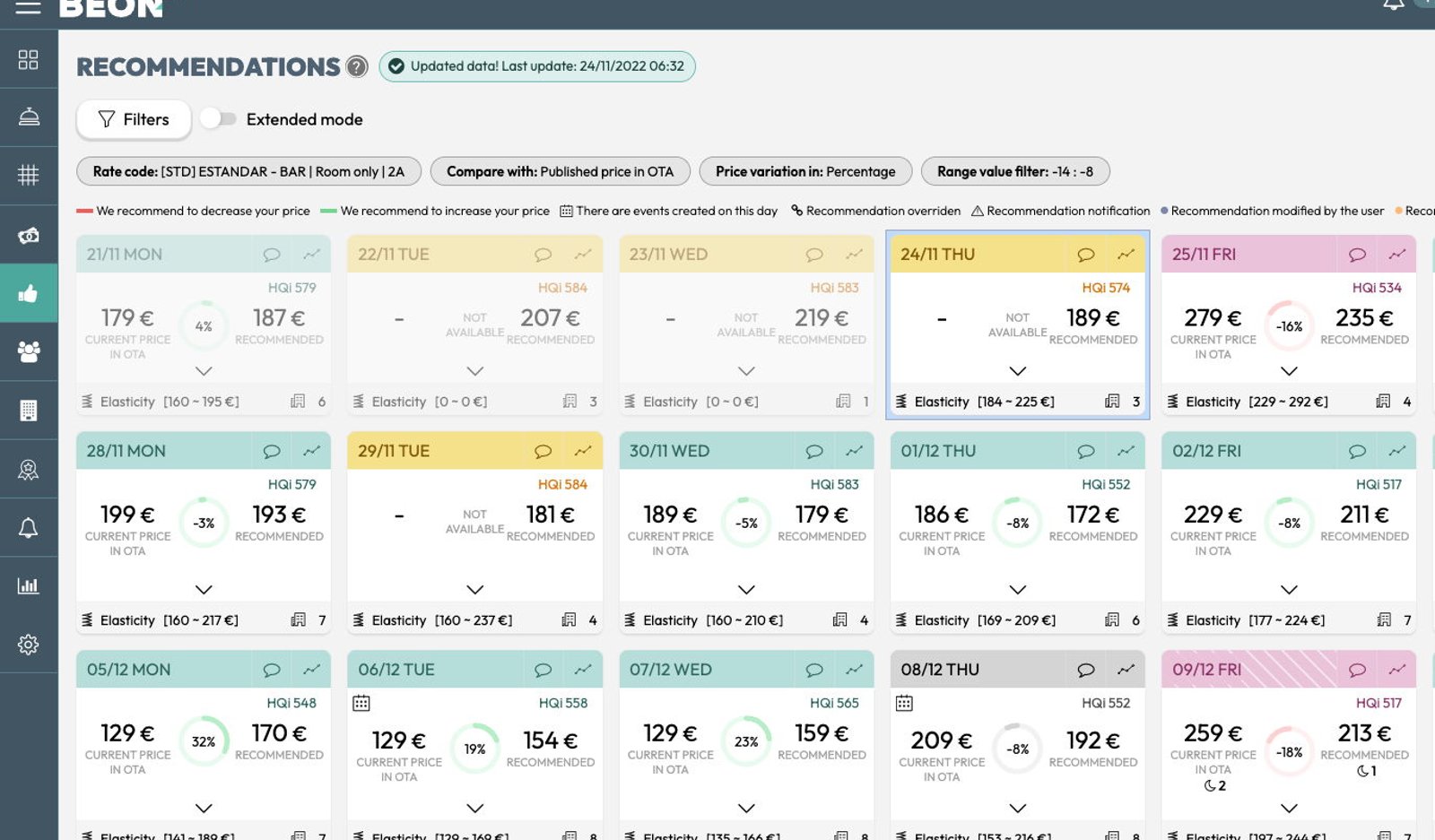Image resolution: width=1435 pixels, height=840 pixels.
Task: Open the hamburger menu
Action: pyautogui.click(x=28, y=7)
